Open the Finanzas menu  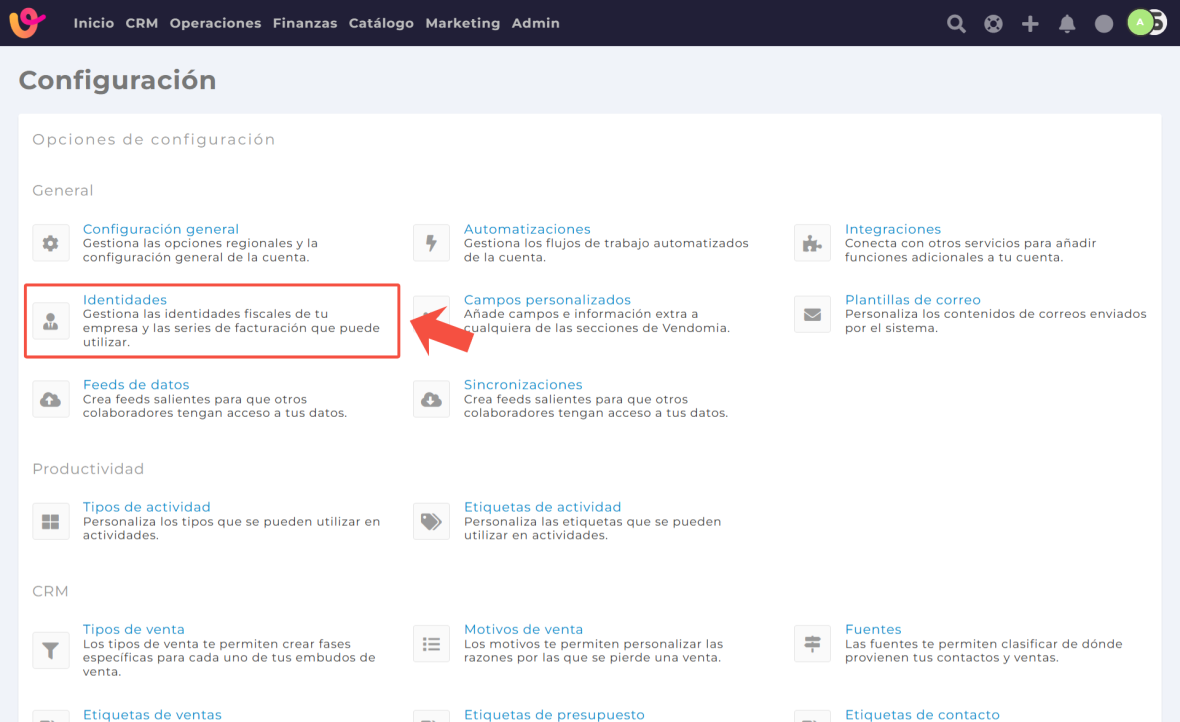(x=305, y=23)
